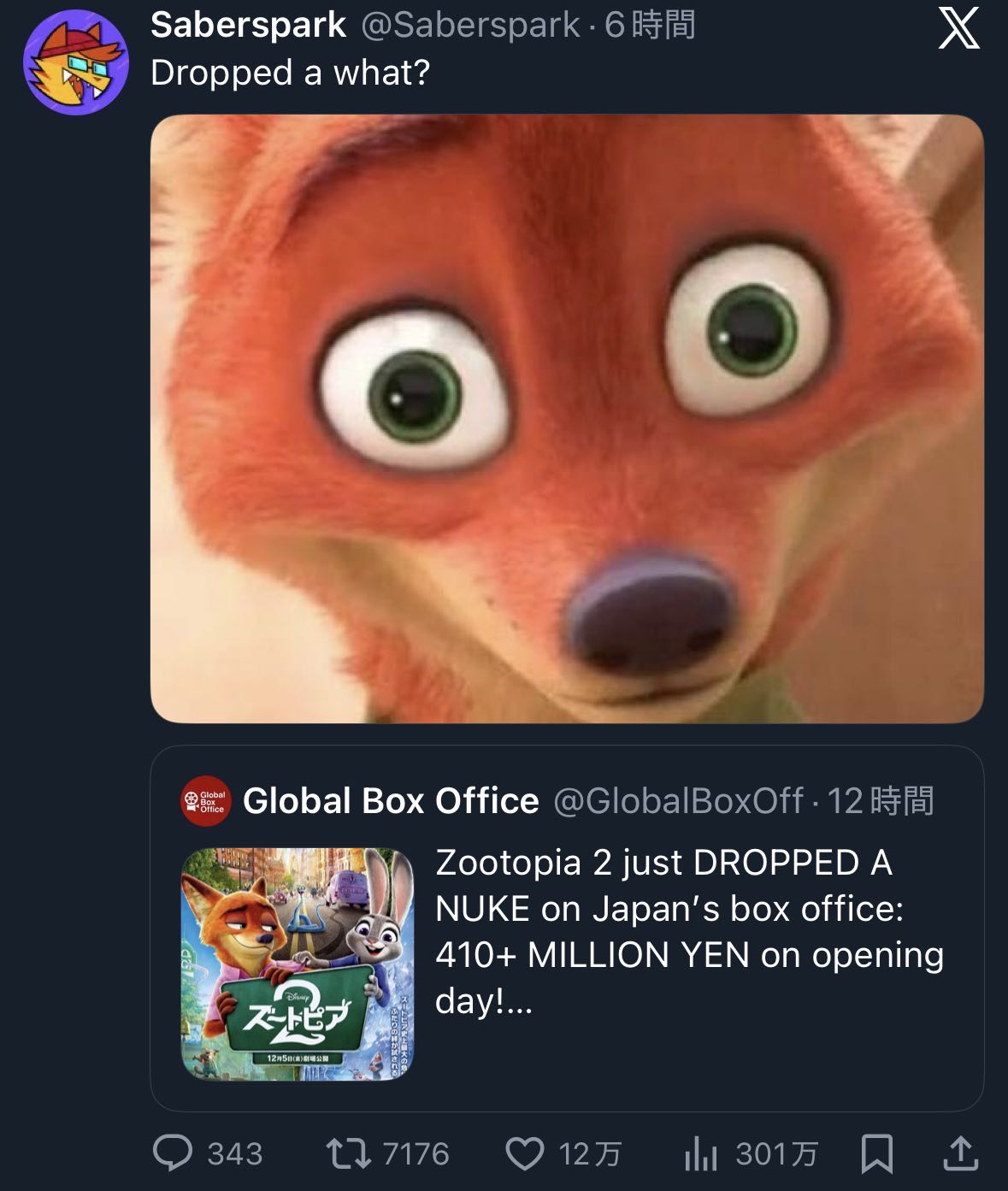1008x1191 pixels.
Task: Open quoted tweet text about Zootopia 2
Action: [x=688, y=931]
